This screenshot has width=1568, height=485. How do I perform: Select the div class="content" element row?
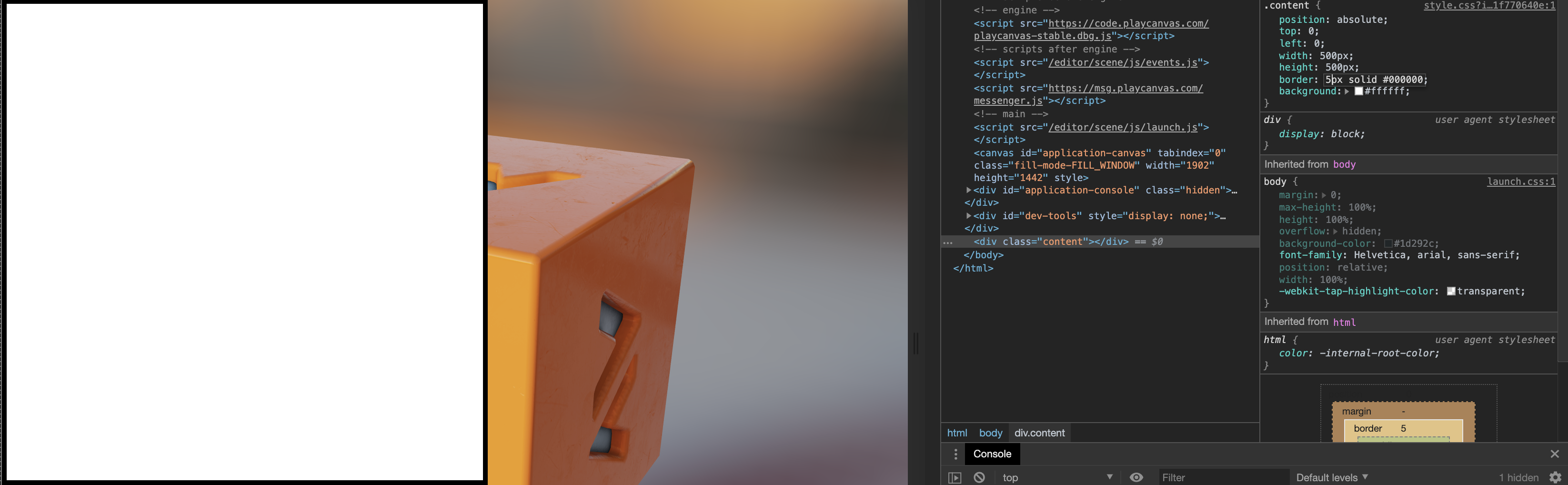click(1100, 242)
